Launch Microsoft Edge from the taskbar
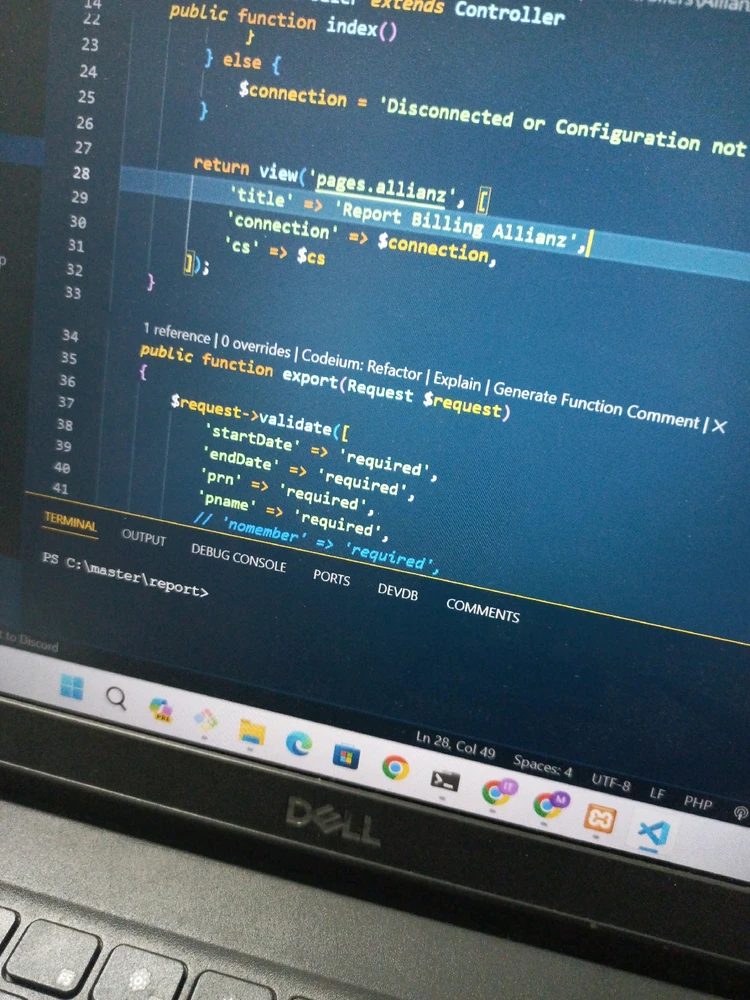 click(298, 744)
